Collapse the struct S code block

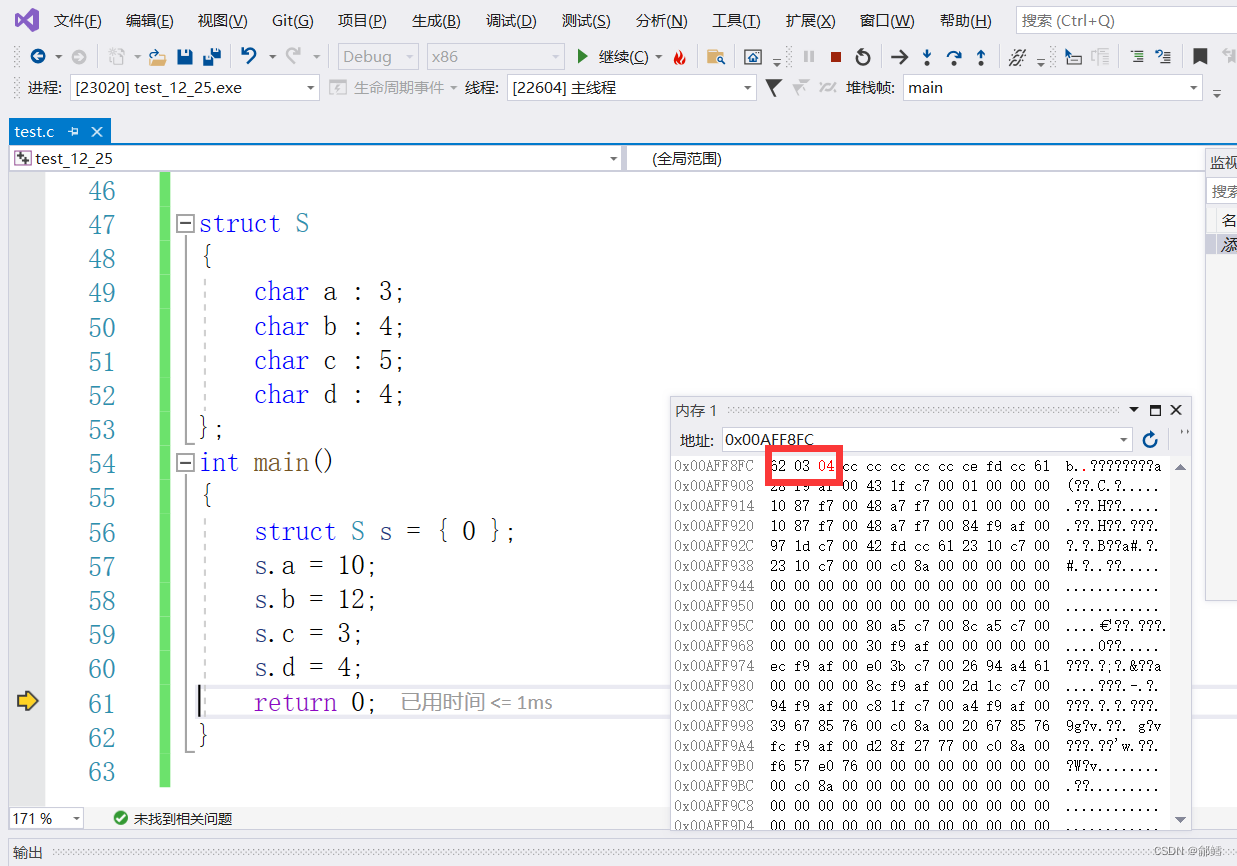(x=184, y=224)
